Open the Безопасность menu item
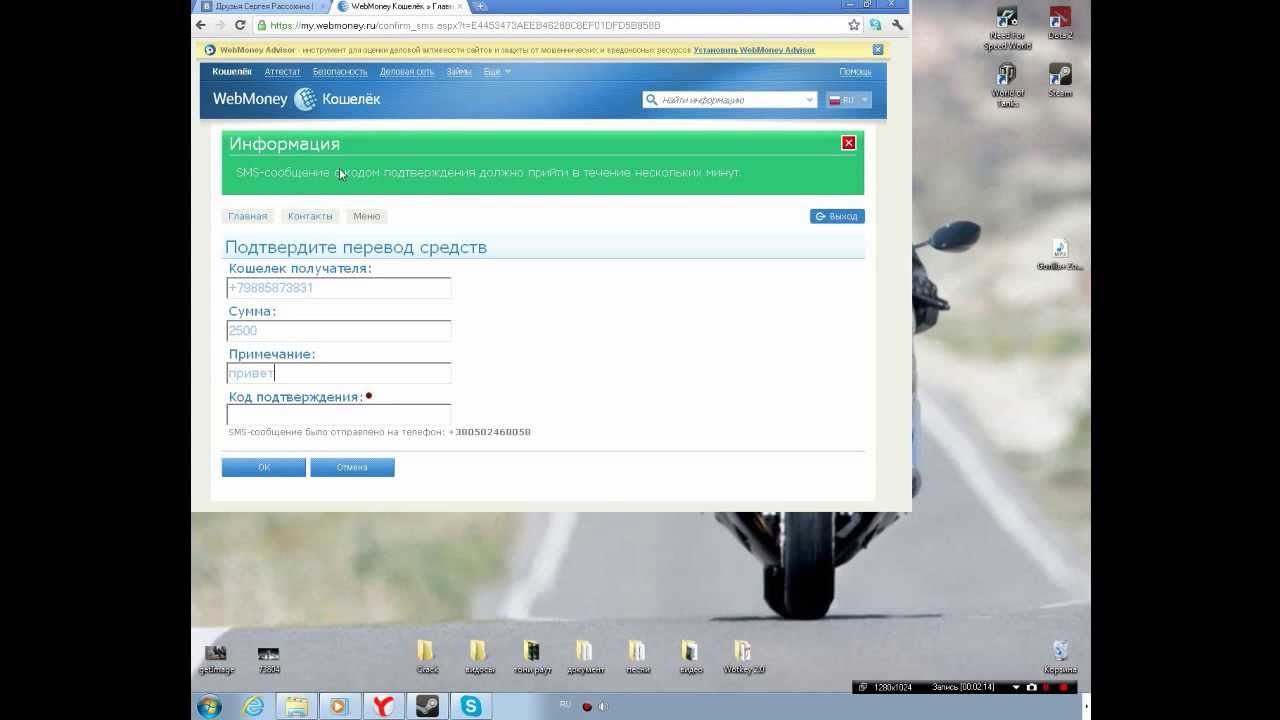1280x720 pixels. pyautogui.click(x=340, y=72)
